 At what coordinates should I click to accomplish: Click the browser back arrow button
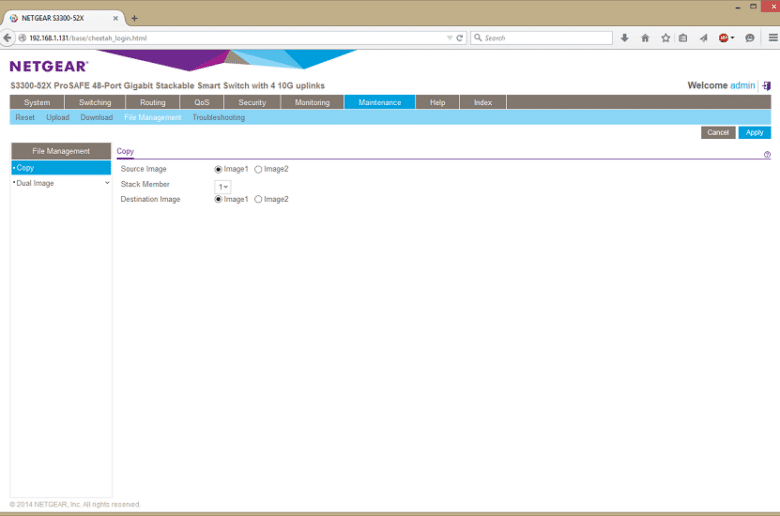click(x=7, y=38)
